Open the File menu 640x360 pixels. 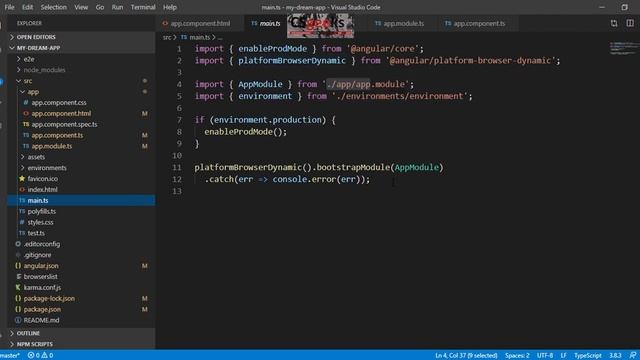[x=9, y=7]
